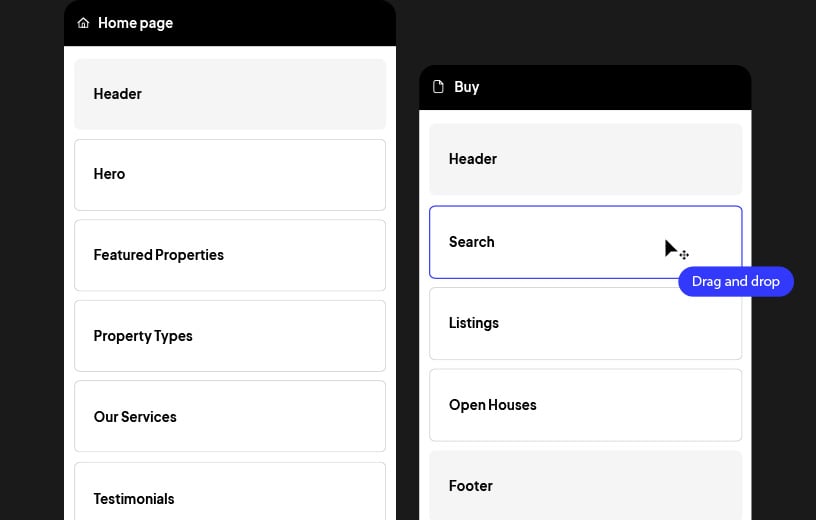Select the Our Services section
This screenshot has width=816, height=520.
pyautogui.click(x=230, y=416)
